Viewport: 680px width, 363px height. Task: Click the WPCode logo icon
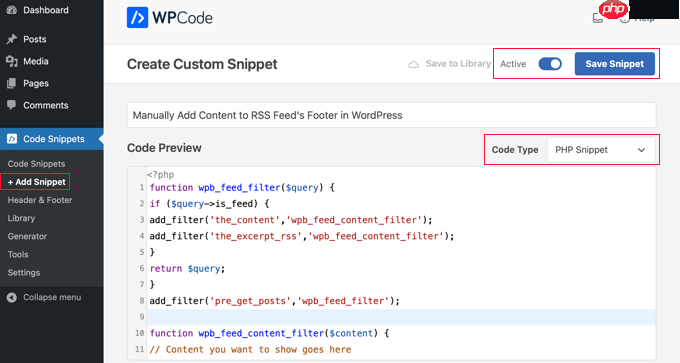tap(137, 18)
